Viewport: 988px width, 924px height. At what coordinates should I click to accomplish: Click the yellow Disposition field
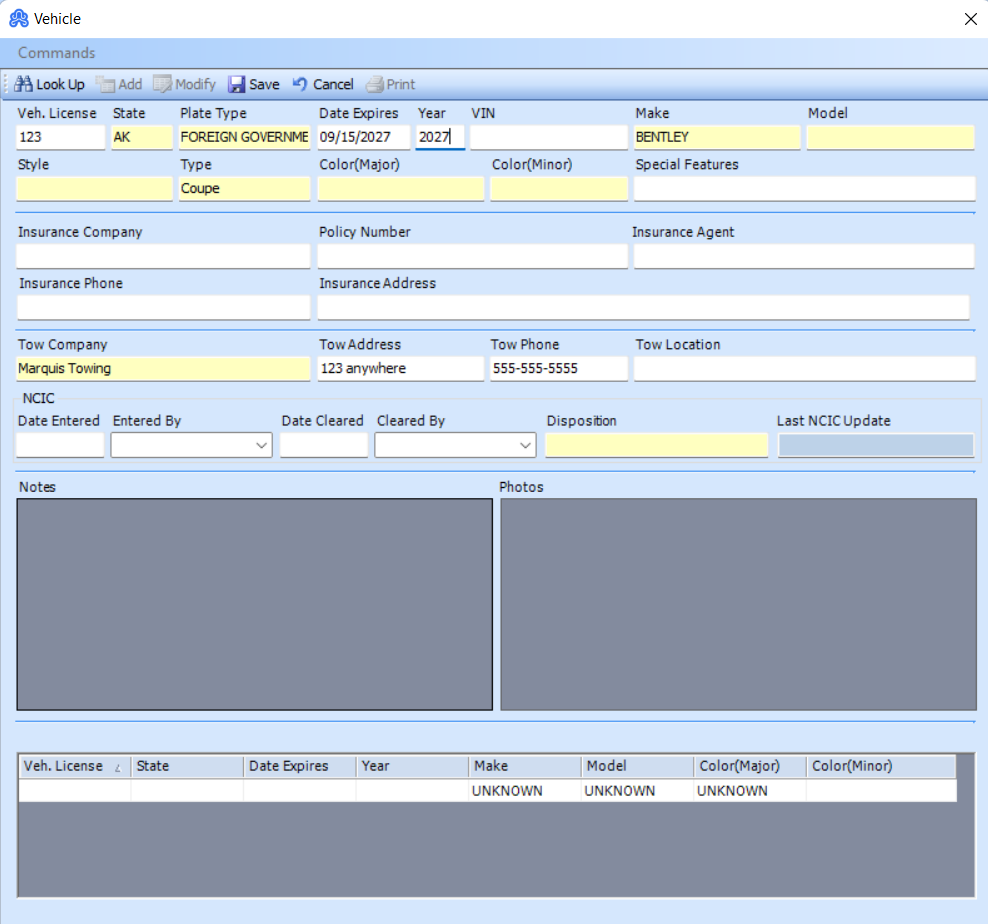[656, 445]
